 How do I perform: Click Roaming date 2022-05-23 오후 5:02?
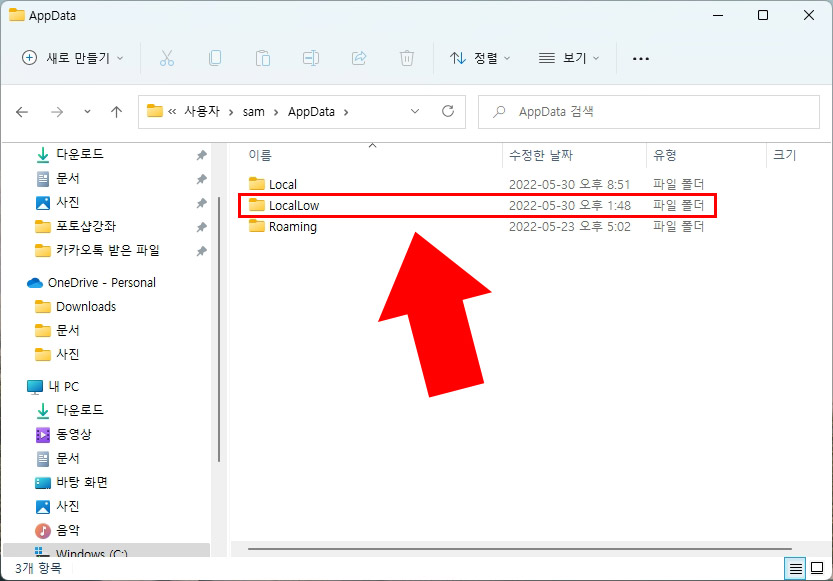pos(570,227)
